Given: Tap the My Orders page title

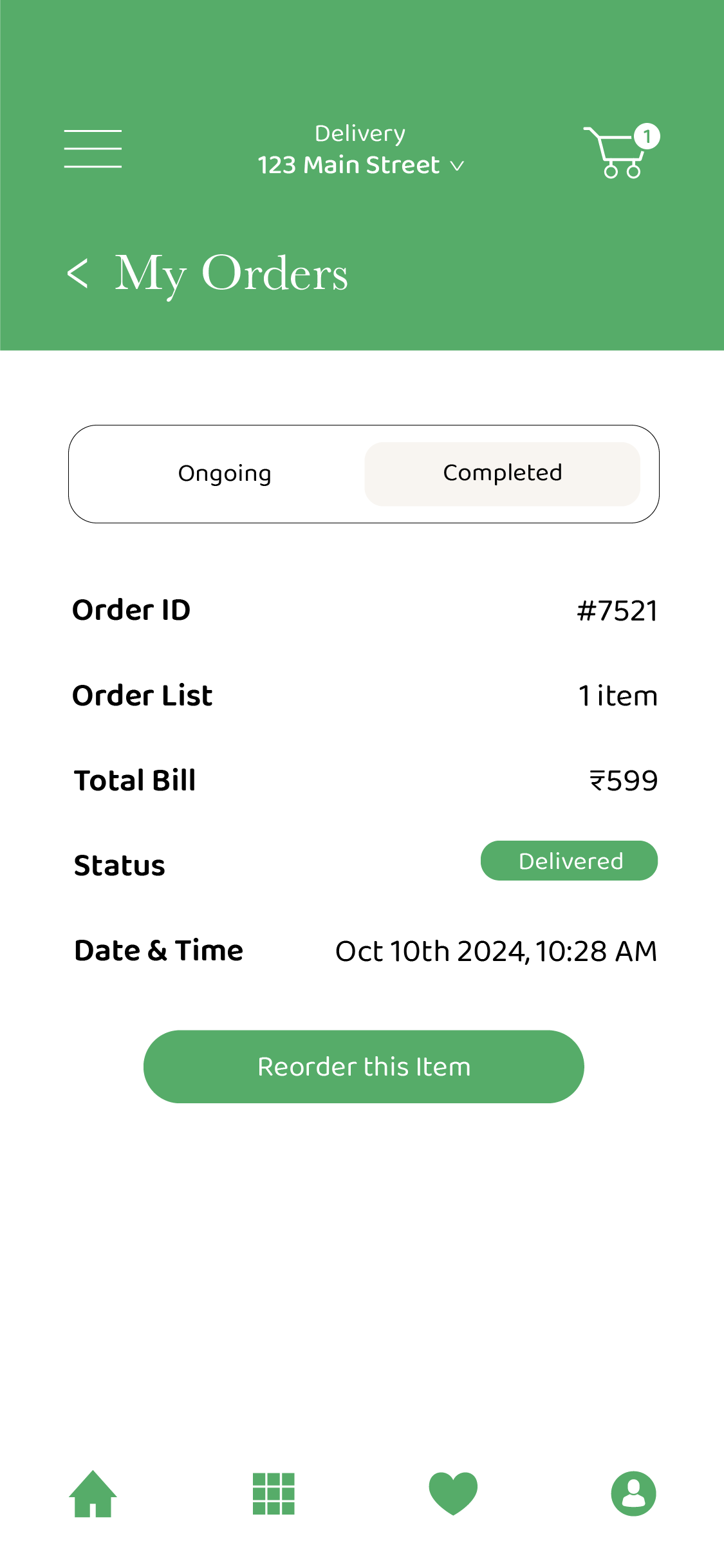Looking at the screenshot, I should click(x=231, y=274).
